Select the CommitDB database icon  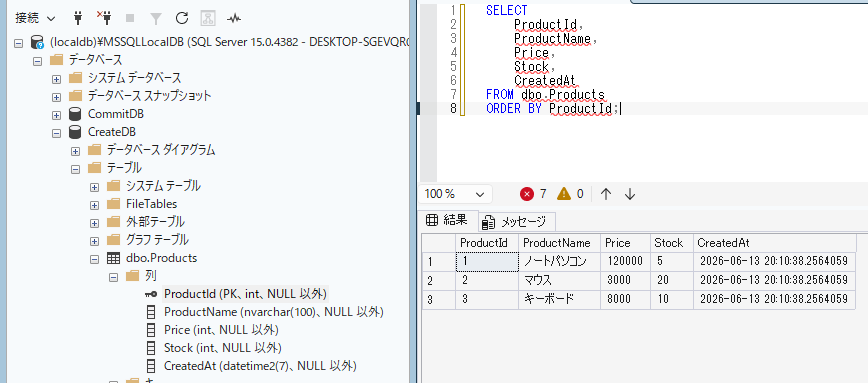click(75, 114)
